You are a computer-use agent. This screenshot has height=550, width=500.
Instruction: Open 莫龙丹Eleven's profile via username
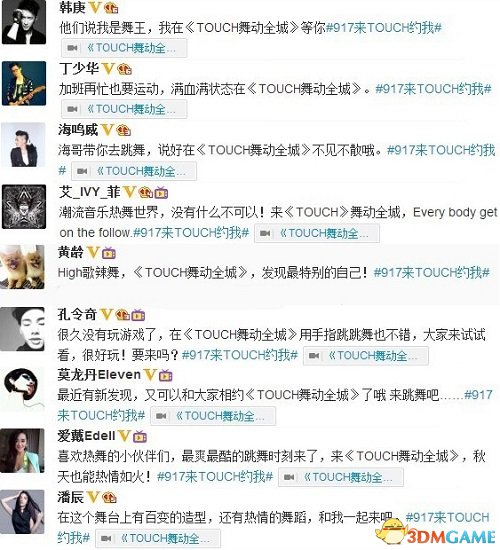[x=99, y=375]
